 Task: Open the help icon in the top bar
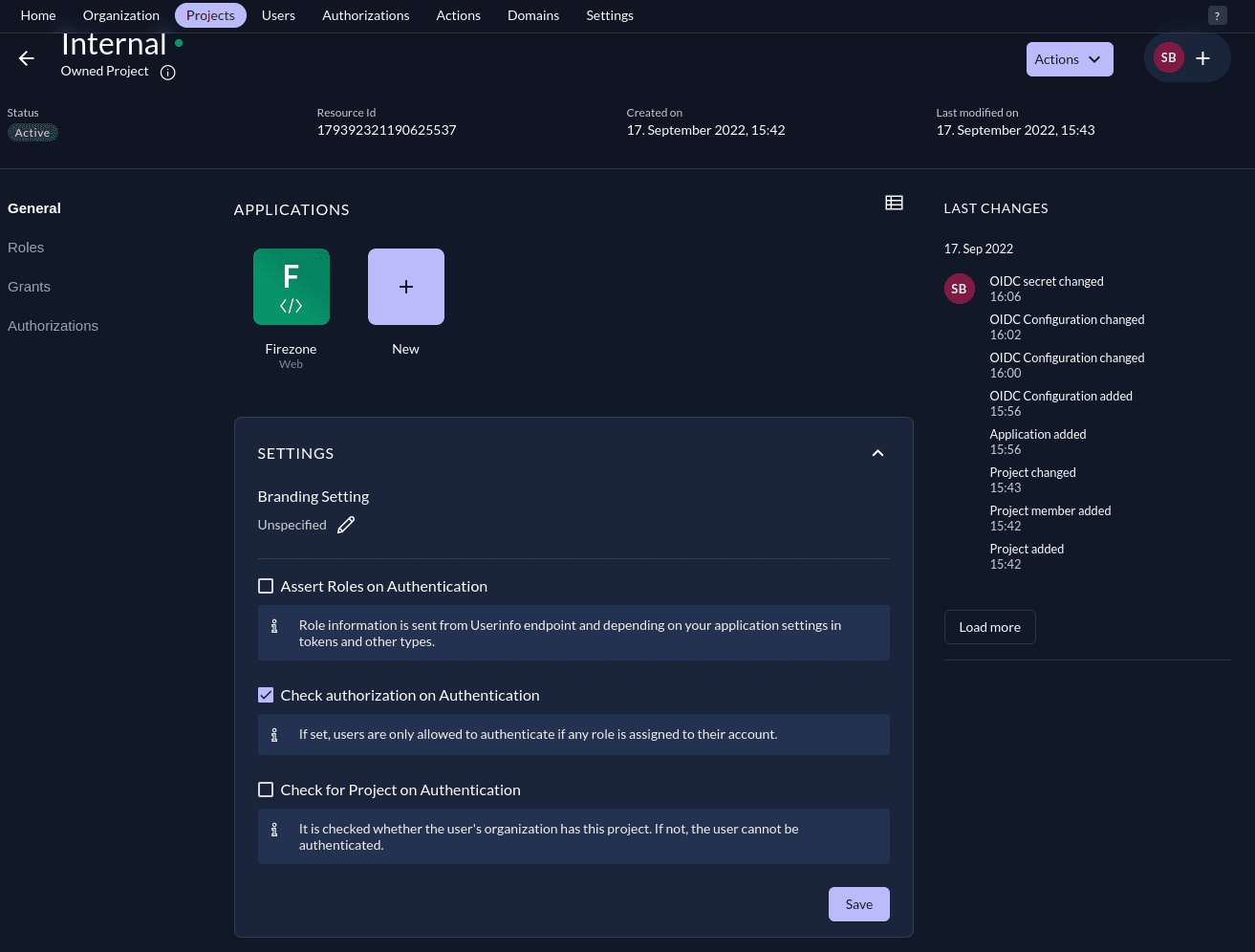tap(1217, 15)
